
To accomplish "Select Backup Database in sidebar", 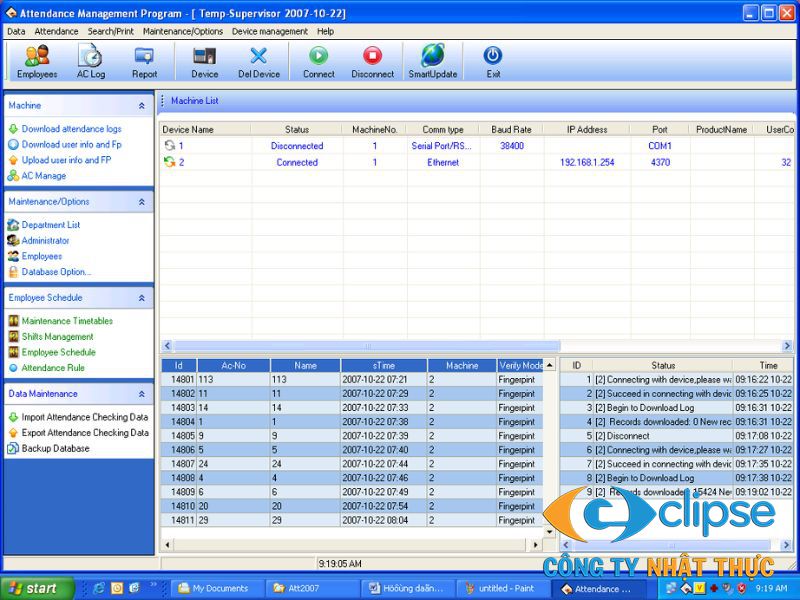I will (55, 449).
